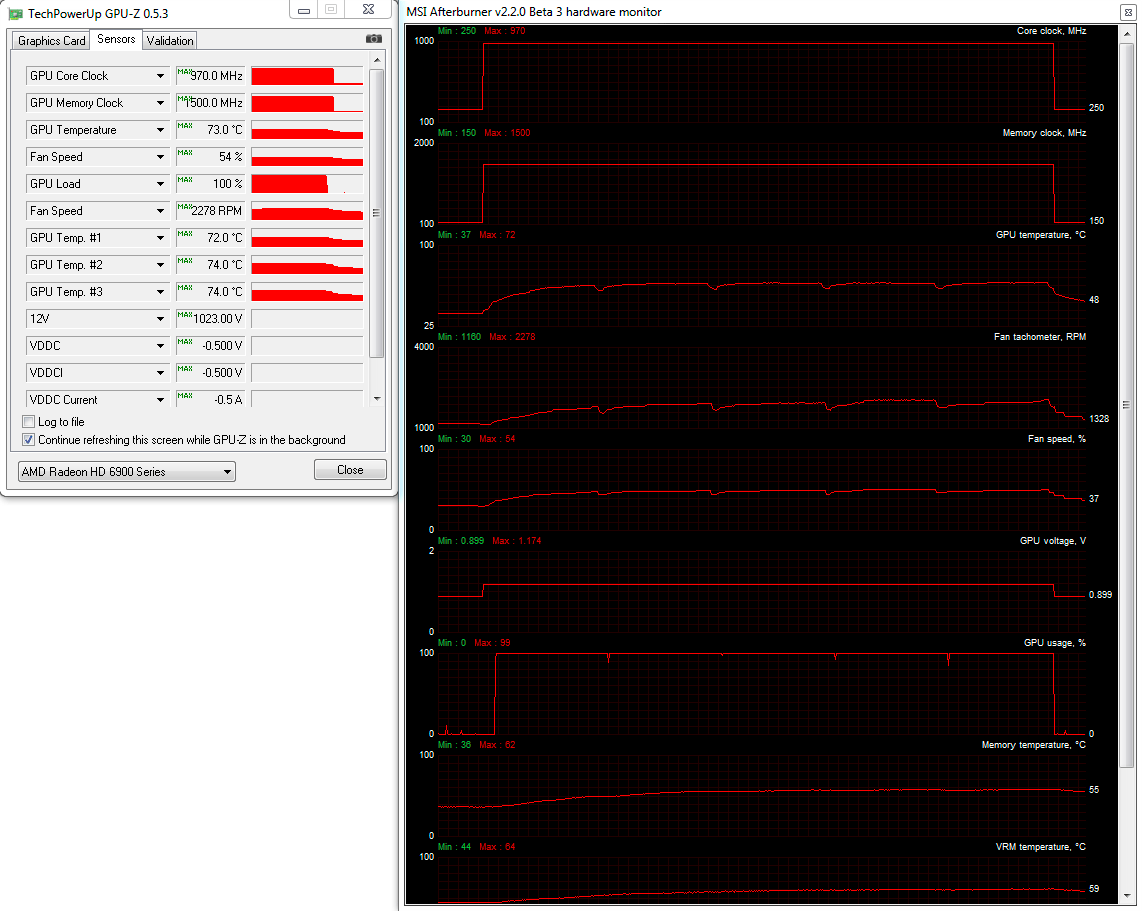Screen dimensions: 1142x911
Task: Click the Close button in GPU-Z
Action: pyautogui.click(x=350, y=470)
